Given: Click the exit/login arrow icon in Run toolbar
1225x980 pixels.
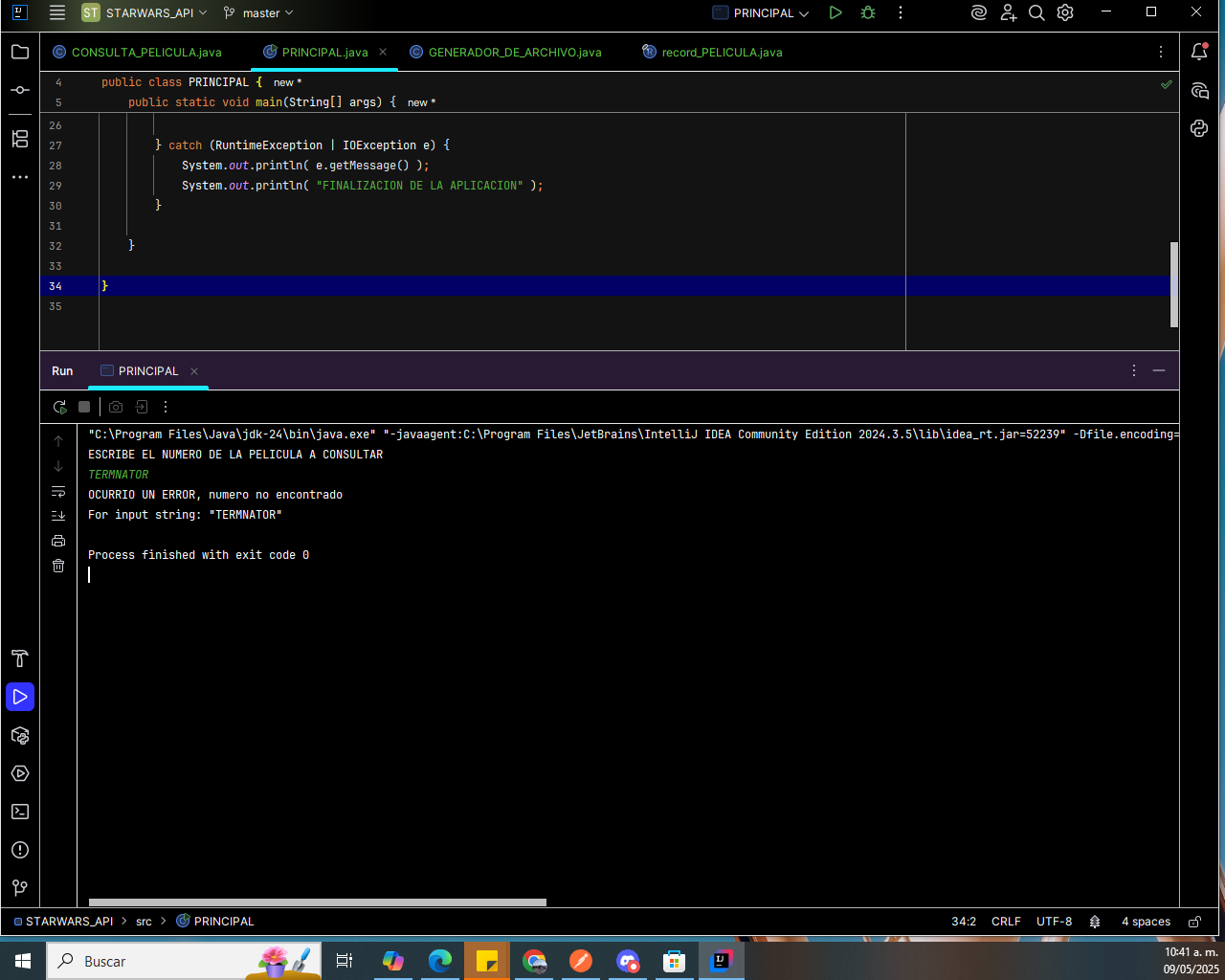Looking at the screenshot, I should [142, 407].
